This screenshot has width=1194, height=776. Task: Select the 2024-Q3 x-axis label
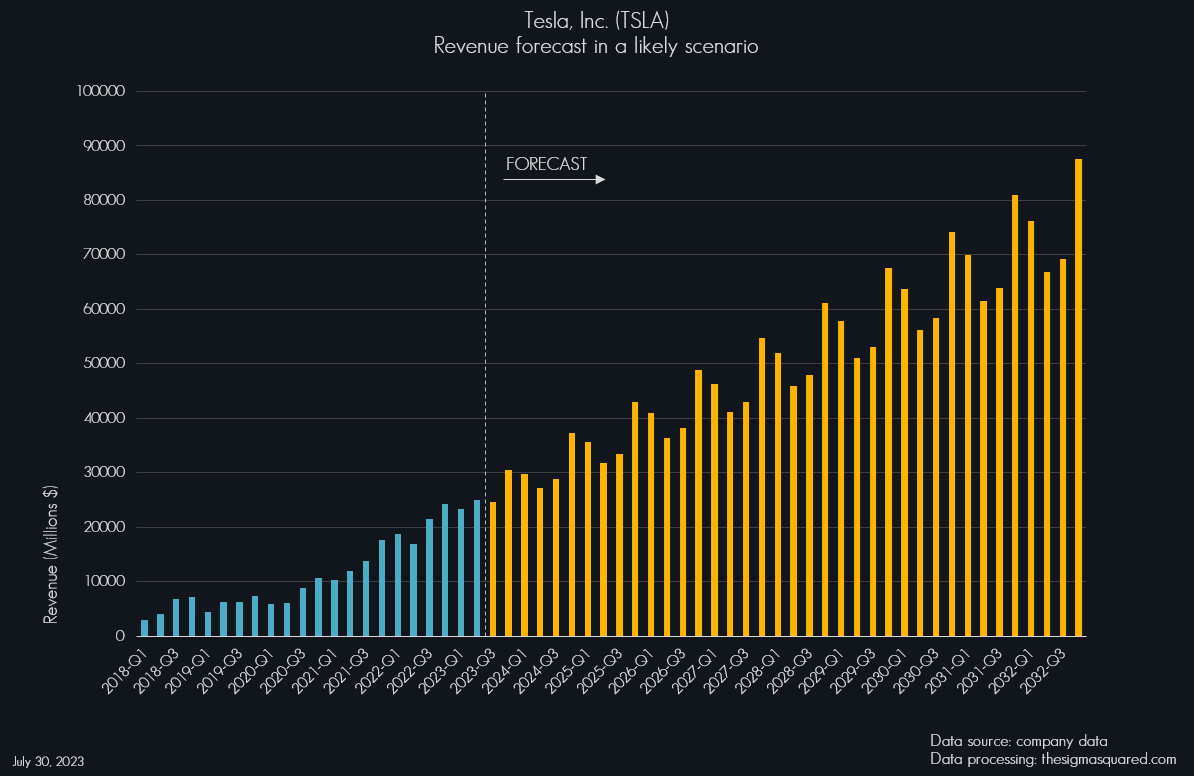click(x=536, y=669)
